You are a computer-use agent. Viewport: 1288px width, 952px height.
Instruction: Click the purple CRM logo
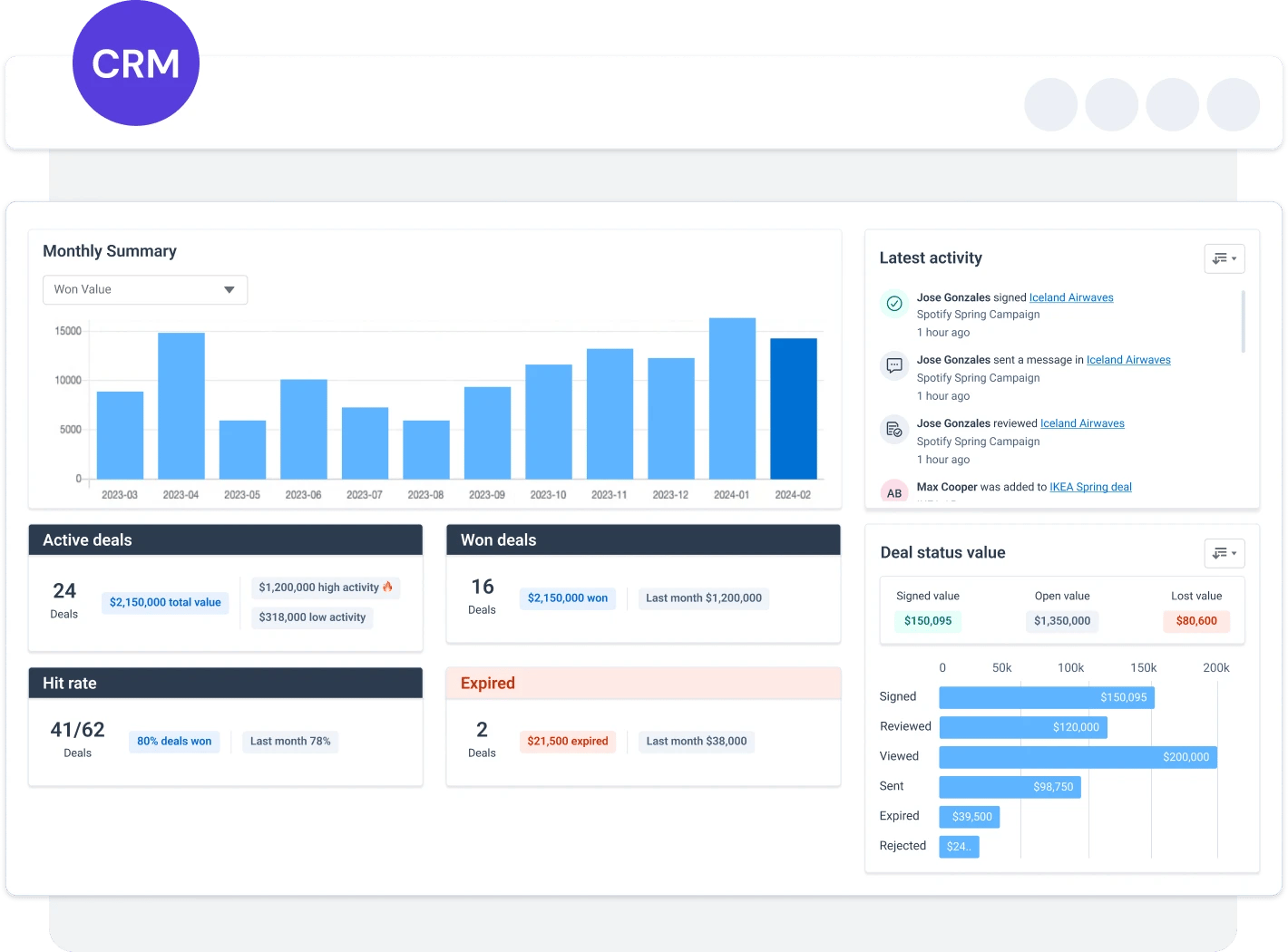click(x=136, y=63)
